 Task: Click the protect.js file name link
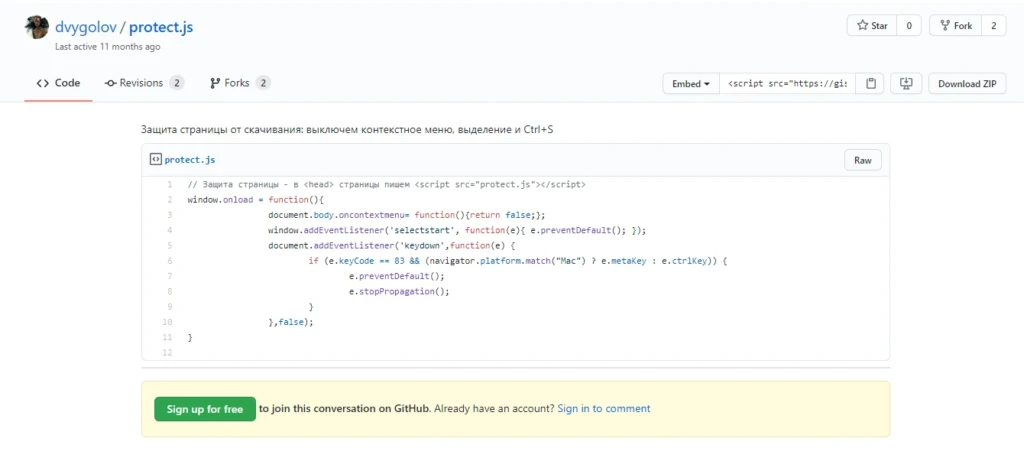190,159
